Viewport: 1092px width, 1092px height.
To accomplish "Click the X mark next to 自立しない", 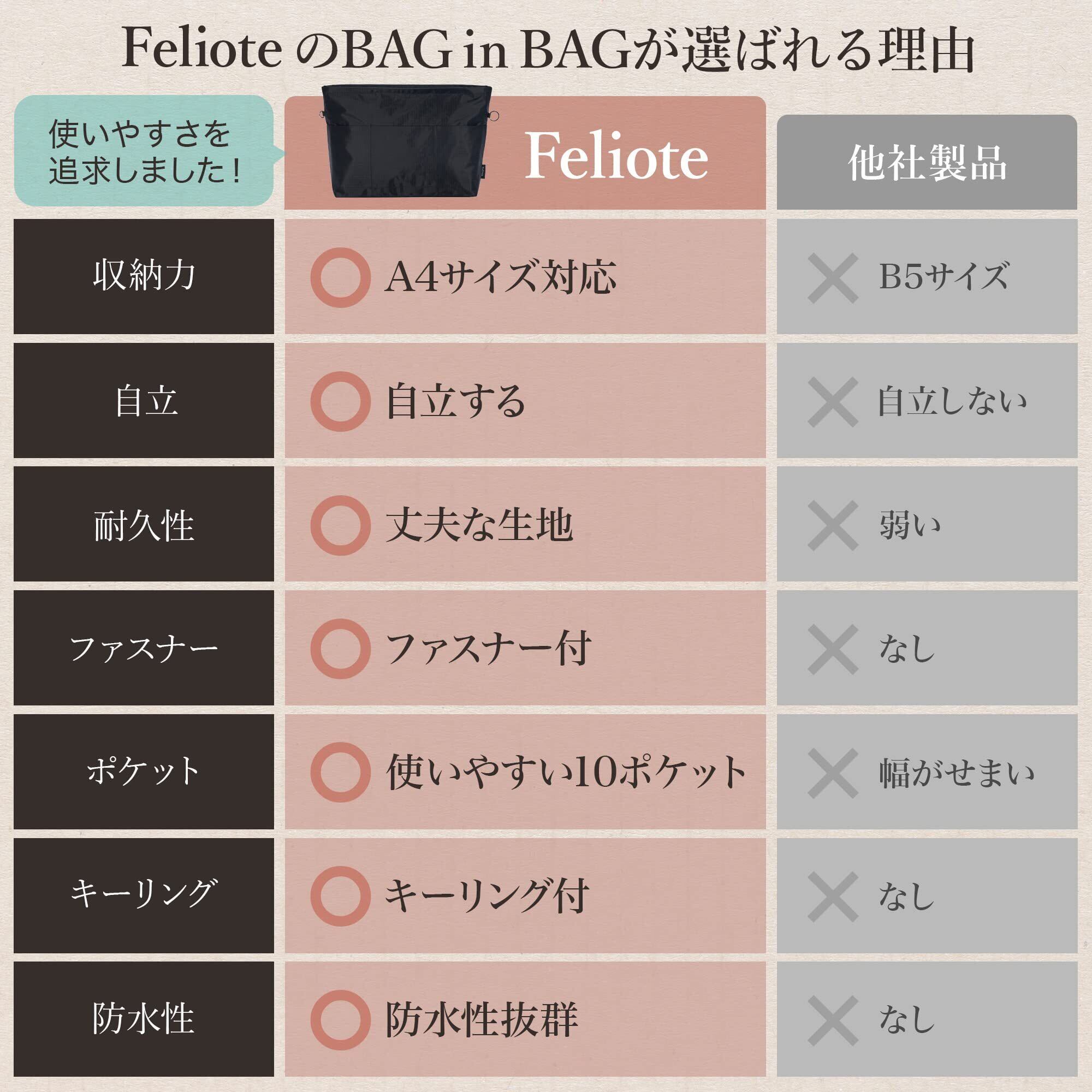I will pos(833,402).
